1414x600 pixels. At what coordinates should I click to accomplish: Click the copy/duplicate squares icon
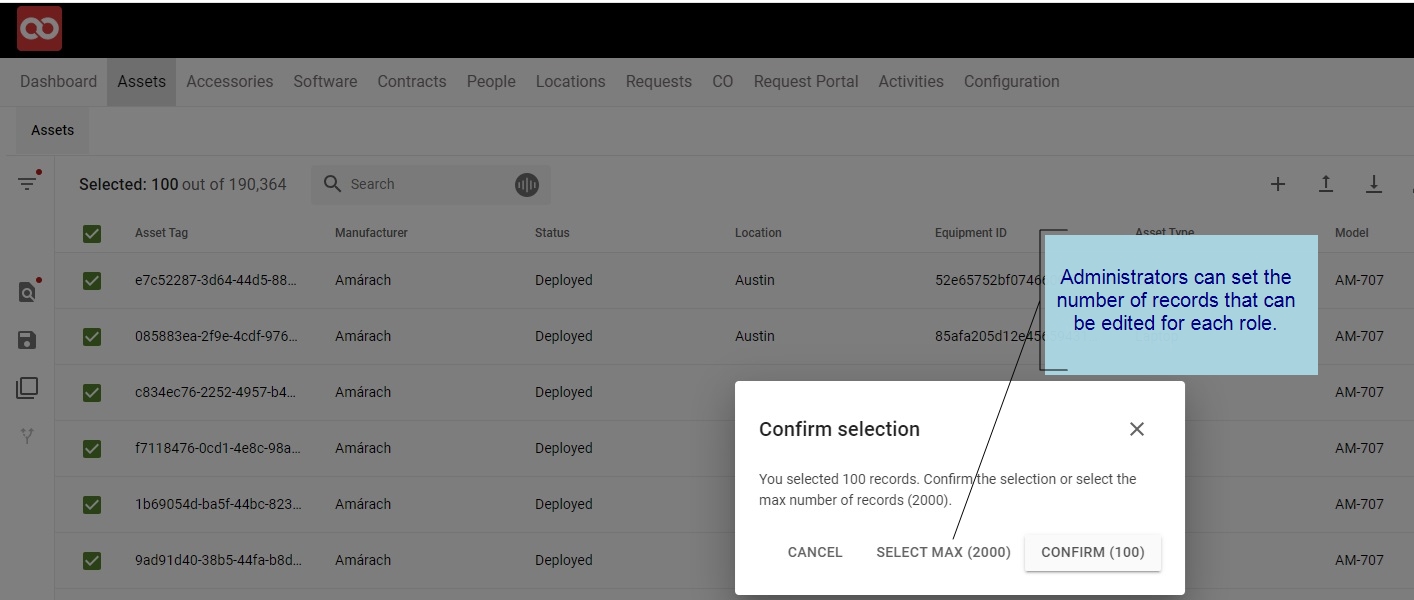[27, 388]
